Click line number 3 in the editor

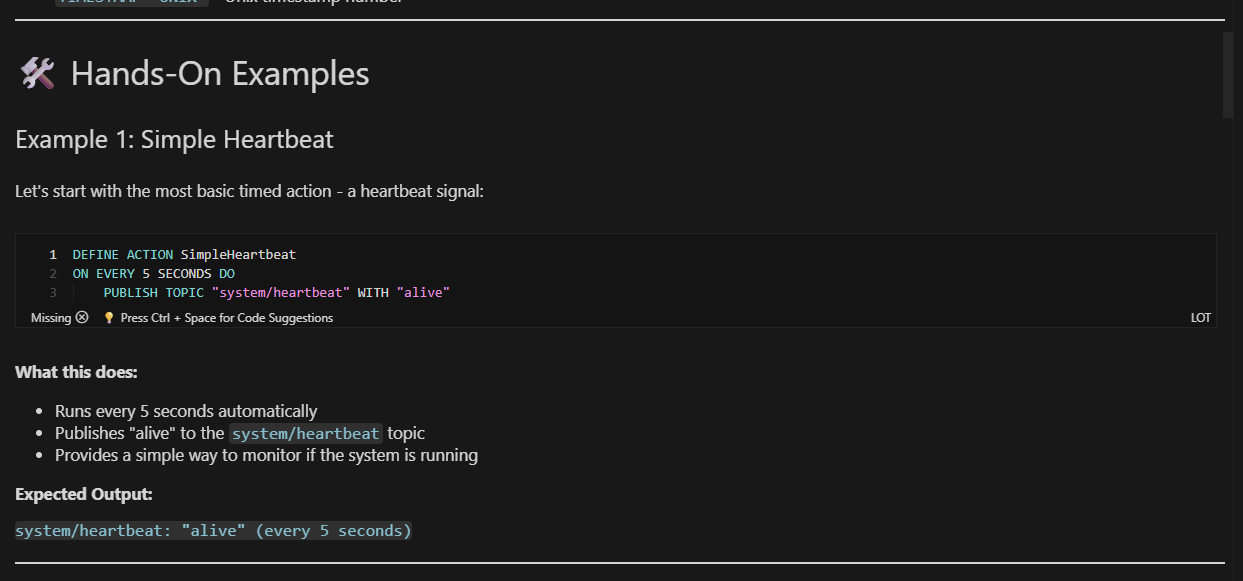51,292
